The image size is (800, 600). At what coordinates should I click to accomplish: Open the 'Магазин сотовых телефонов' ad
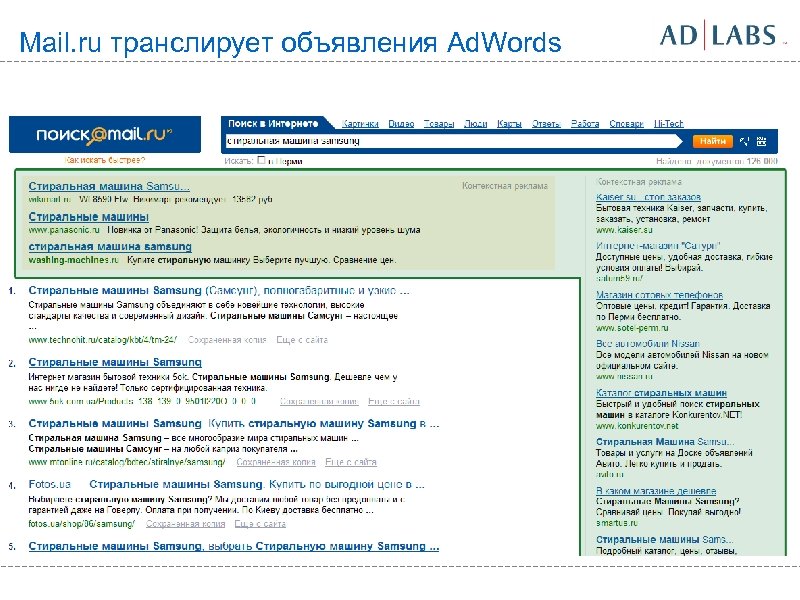(x=660, y=295)
